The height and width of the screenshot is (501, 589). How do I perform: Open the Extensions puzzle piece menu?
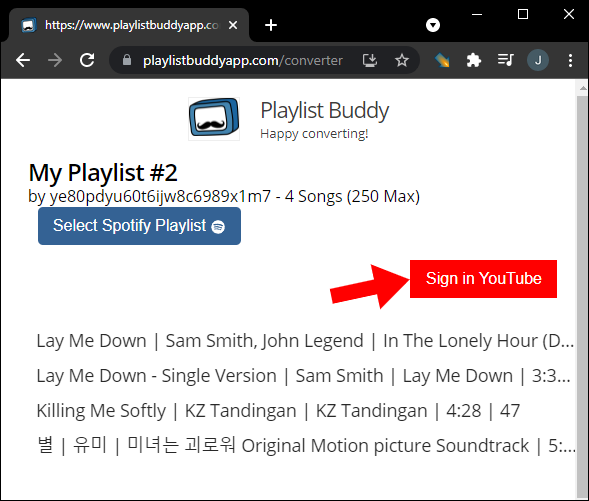point(474,60)
